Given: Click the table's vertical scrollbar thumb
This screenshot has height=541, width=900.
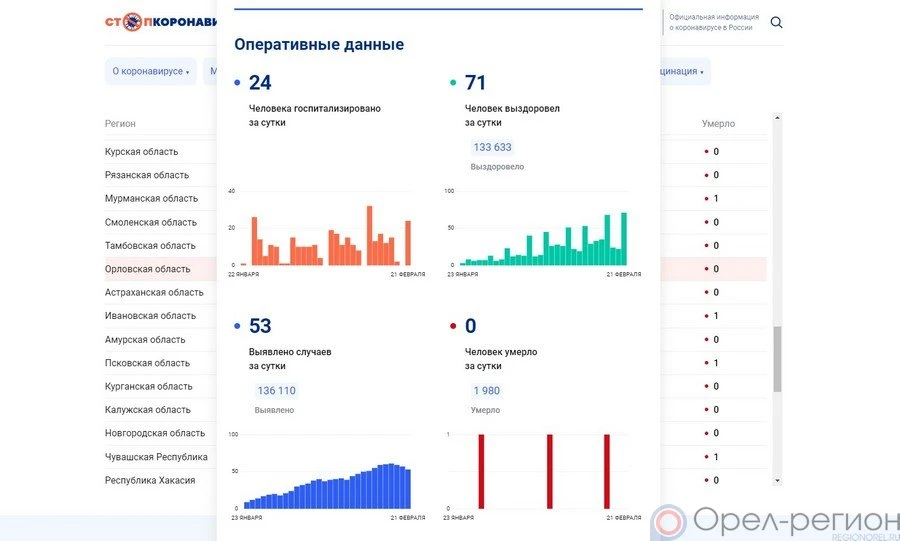Looking at the screenshot, I should tap(778, 358).
